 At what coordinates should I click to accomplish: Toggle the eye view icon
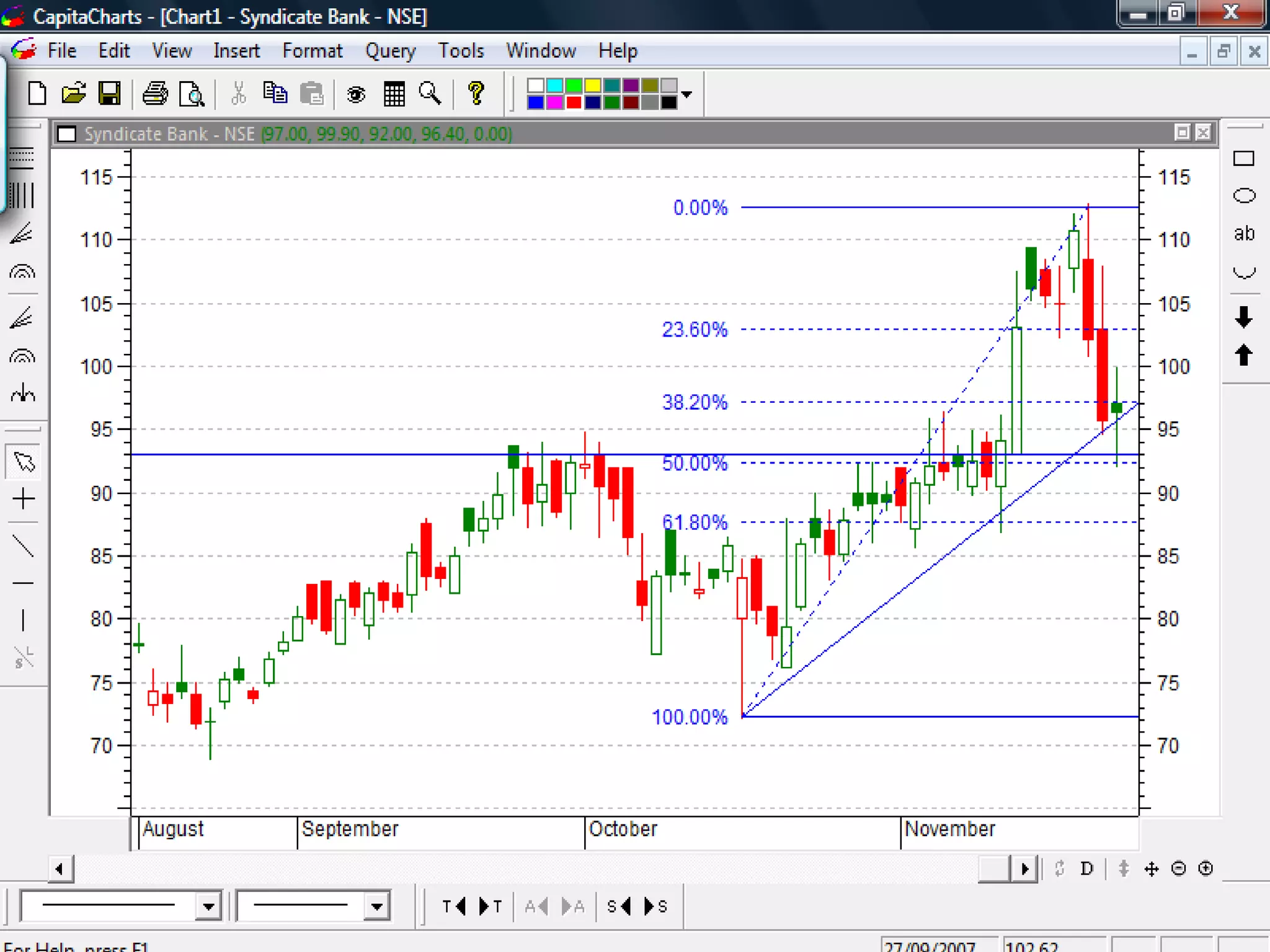click(x=356, y=94)
